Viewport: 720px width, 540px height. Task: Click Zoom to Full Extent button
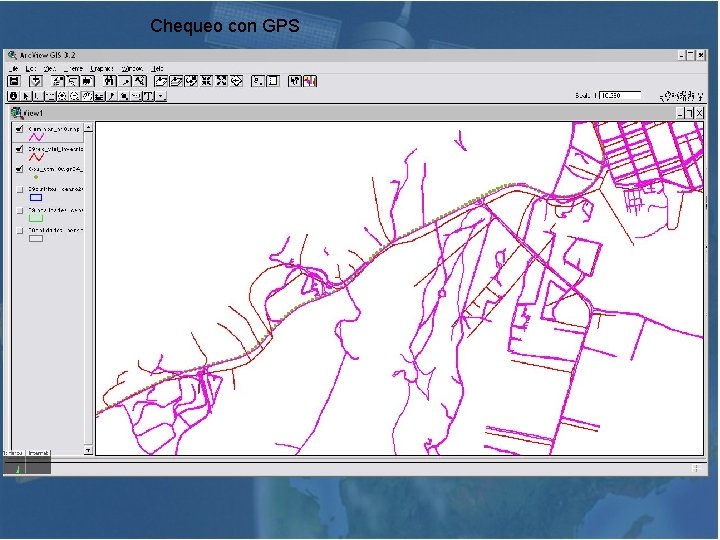161,81
